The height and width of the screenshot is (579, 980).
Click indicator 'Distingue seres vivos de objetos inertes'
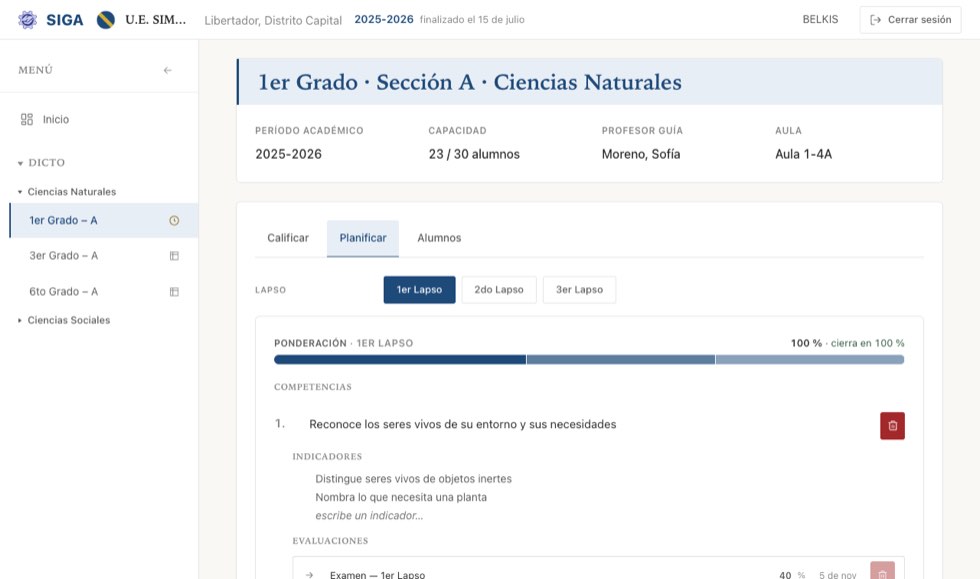tap(413, 479)
